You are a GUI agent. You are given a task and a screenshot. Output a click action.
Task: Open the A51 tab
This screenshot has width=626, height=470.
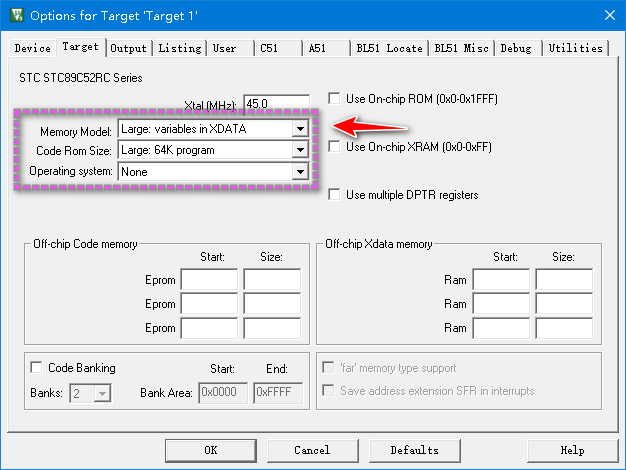[x=326, y=48]
